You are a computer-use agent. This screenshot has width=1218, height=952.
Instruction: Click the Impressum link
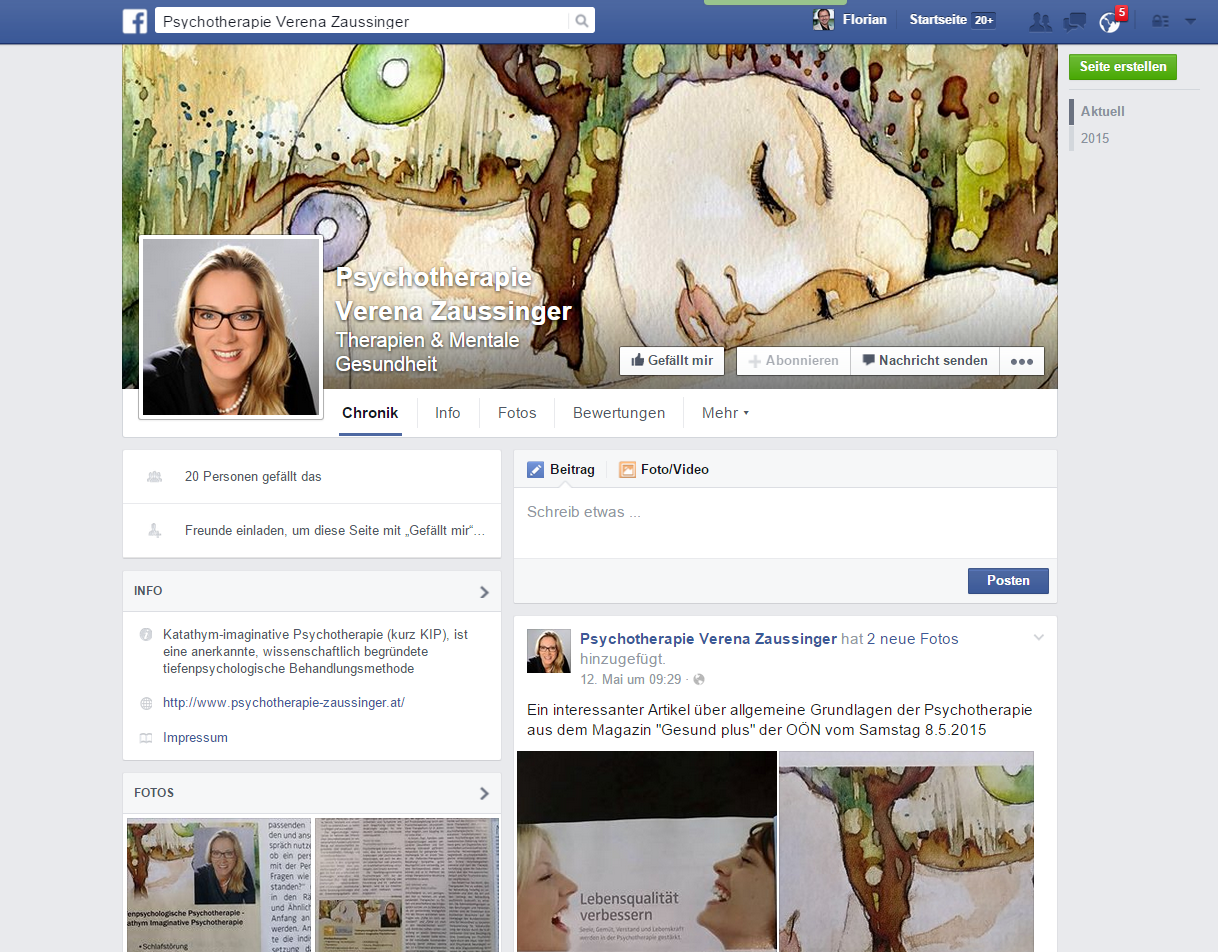tap(195, 738)
